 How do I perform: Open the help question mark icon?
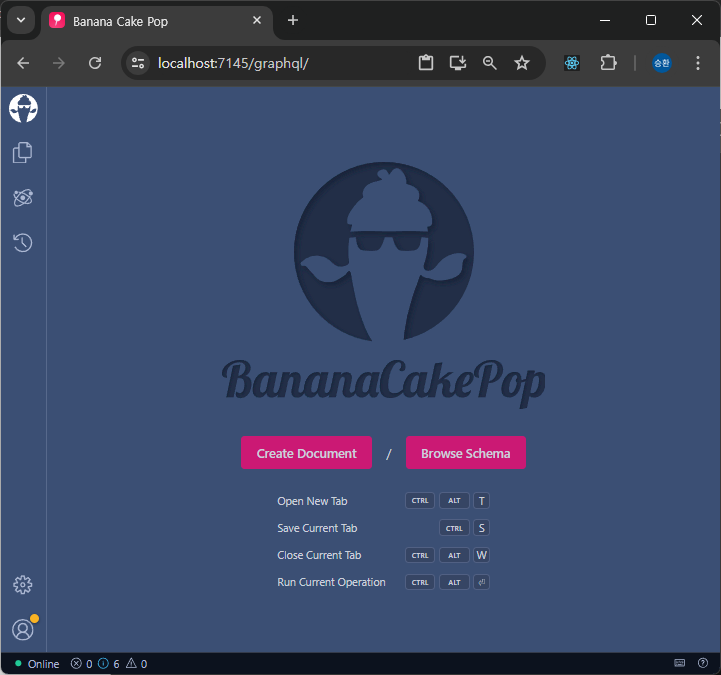pyautogui.click(x=703, y=663)
